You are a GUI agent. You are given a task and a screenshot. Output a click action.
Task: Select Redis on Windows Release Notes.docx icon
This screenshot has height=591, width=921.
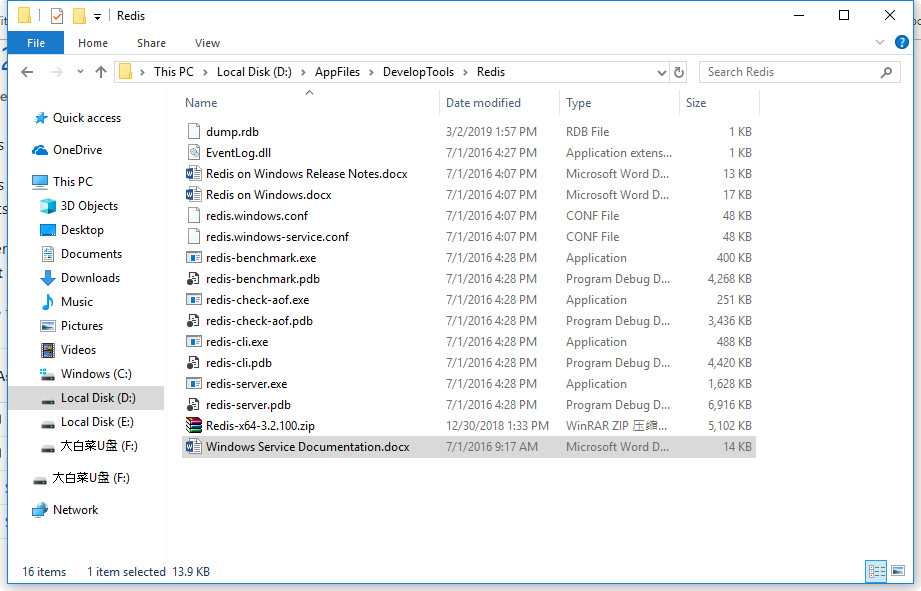[194, 173]
